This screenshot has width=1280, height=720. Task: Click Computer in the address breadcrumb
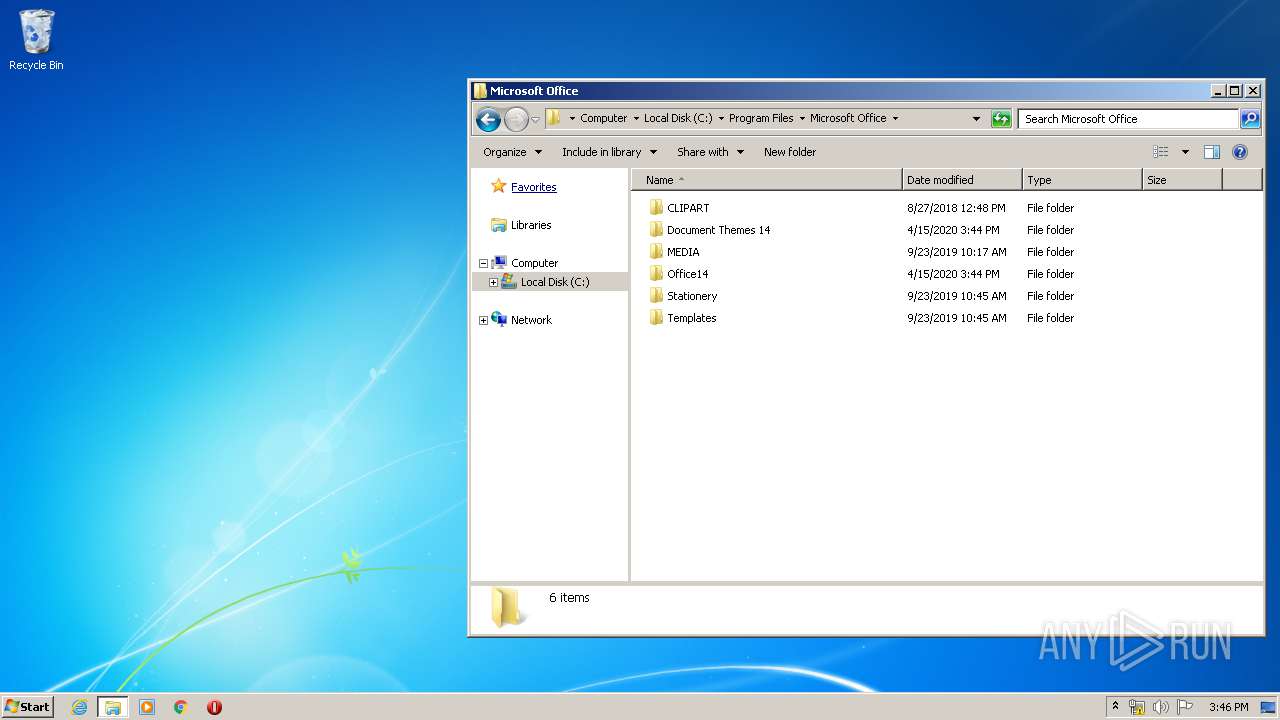[604, 118]
